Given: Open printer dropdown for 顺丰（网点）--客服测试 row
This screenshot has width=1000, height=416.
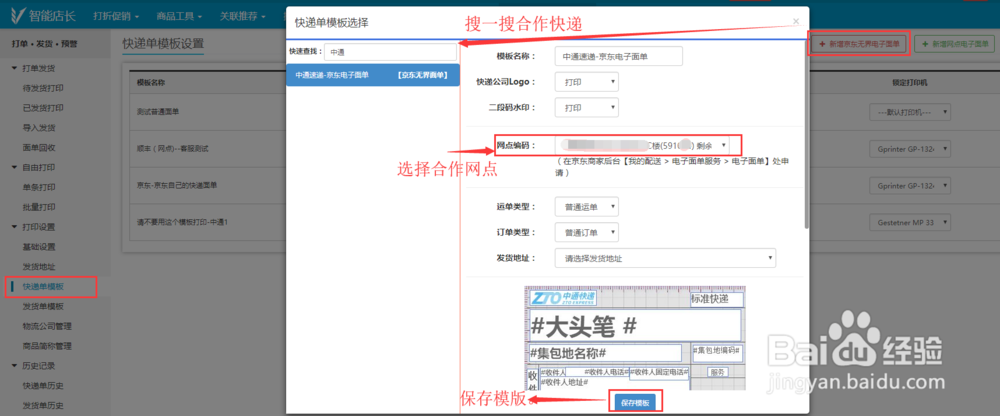Looking at the screenshot, I should [910, 149].
